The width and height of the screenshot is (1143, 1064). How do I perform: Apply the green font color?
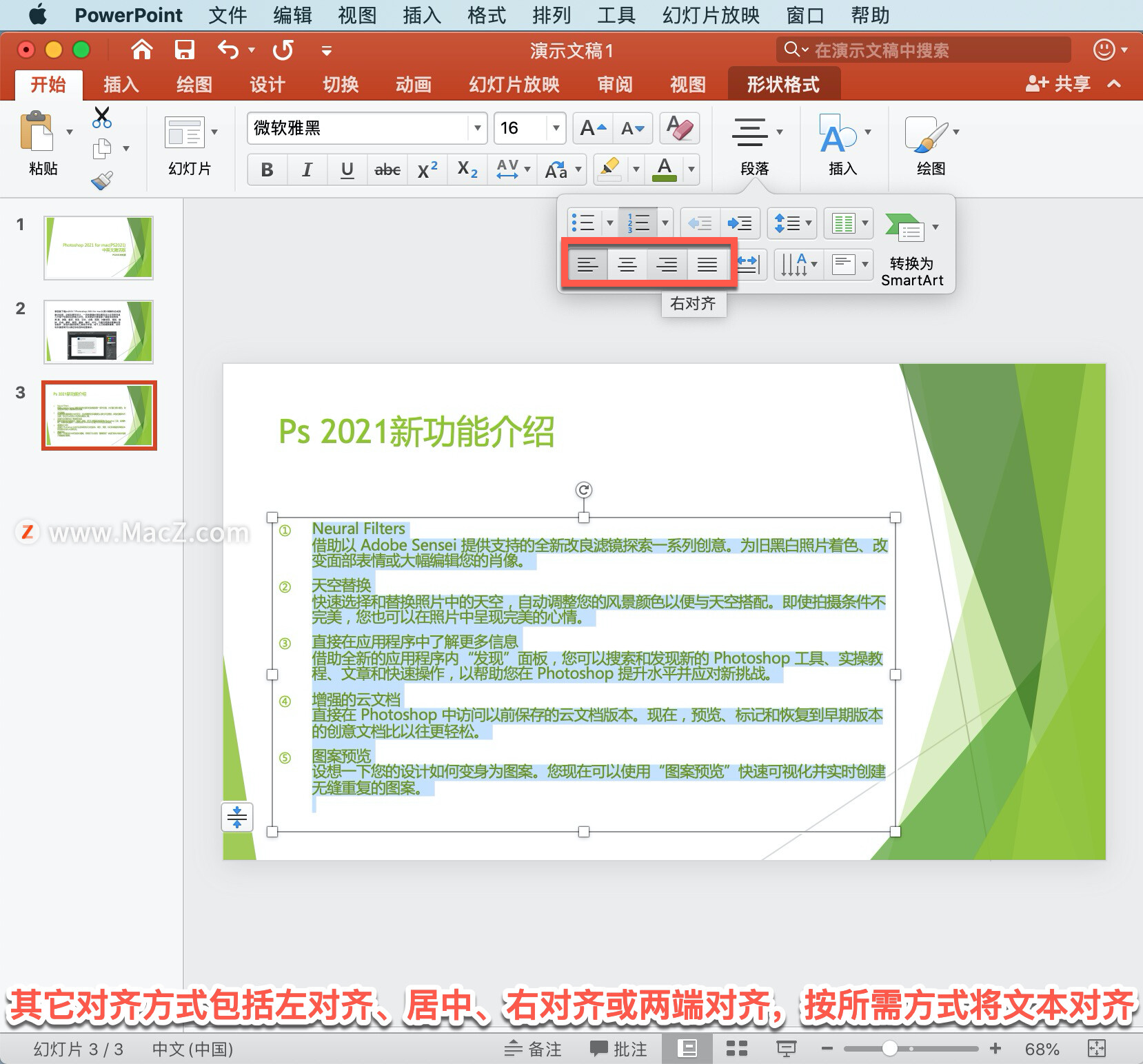[665, 170]
